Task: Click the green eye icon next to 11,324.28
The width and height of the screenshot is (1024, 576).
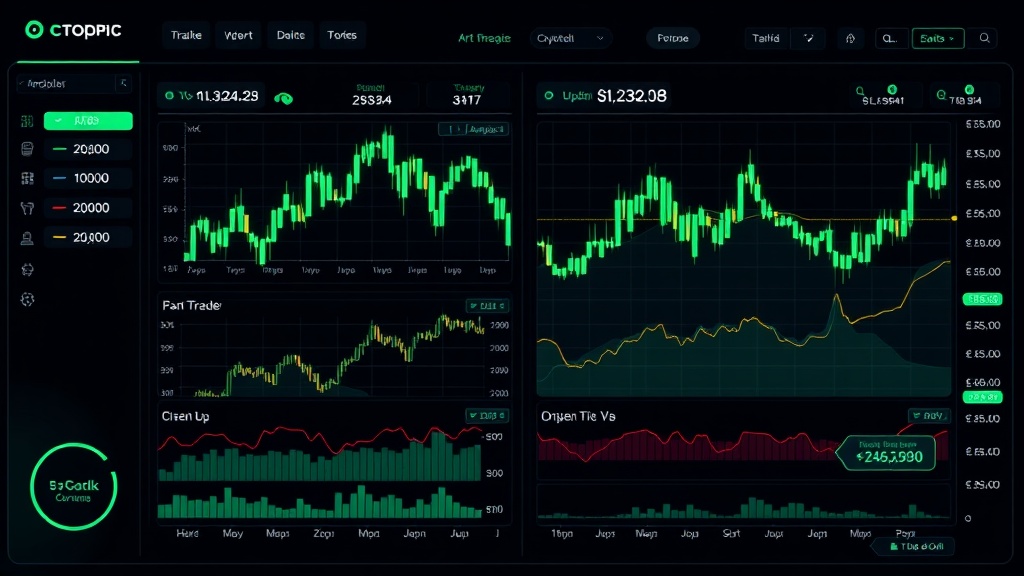Action: pyautogui.click(x=283, y=98)
